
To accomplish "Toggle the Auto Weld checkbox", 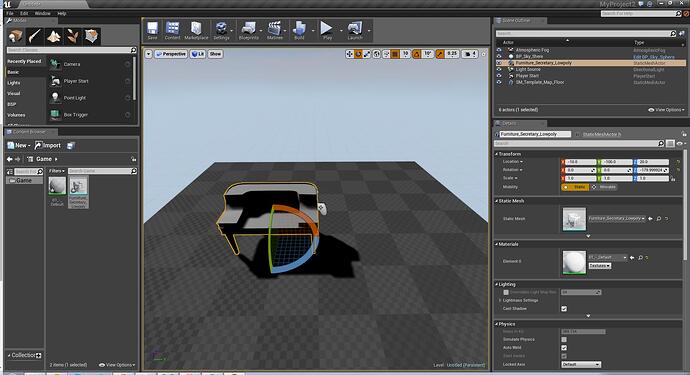I will click(564, 348).
